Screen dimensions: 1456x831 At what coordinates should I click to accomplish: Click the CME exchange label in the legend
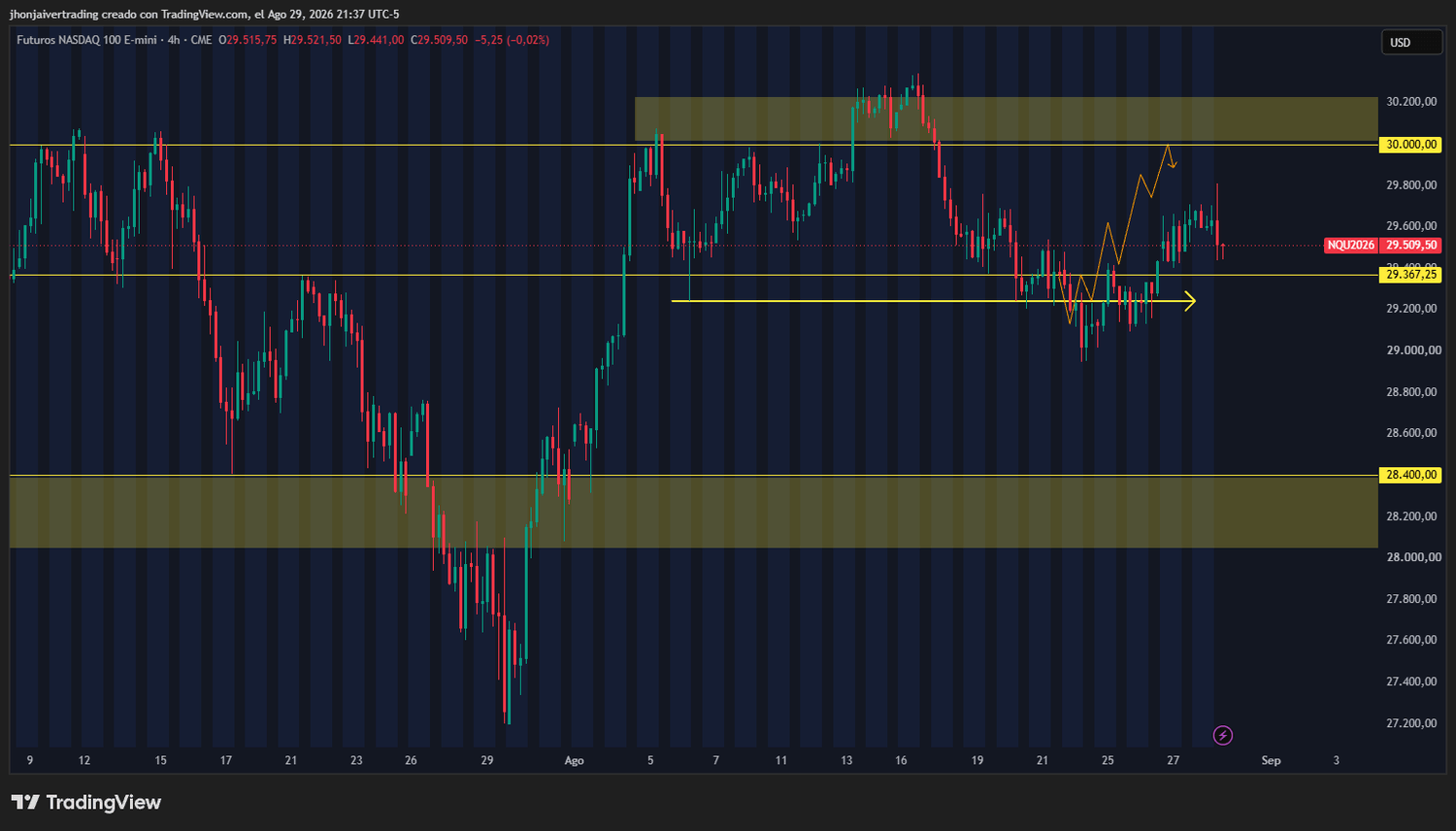201,40
